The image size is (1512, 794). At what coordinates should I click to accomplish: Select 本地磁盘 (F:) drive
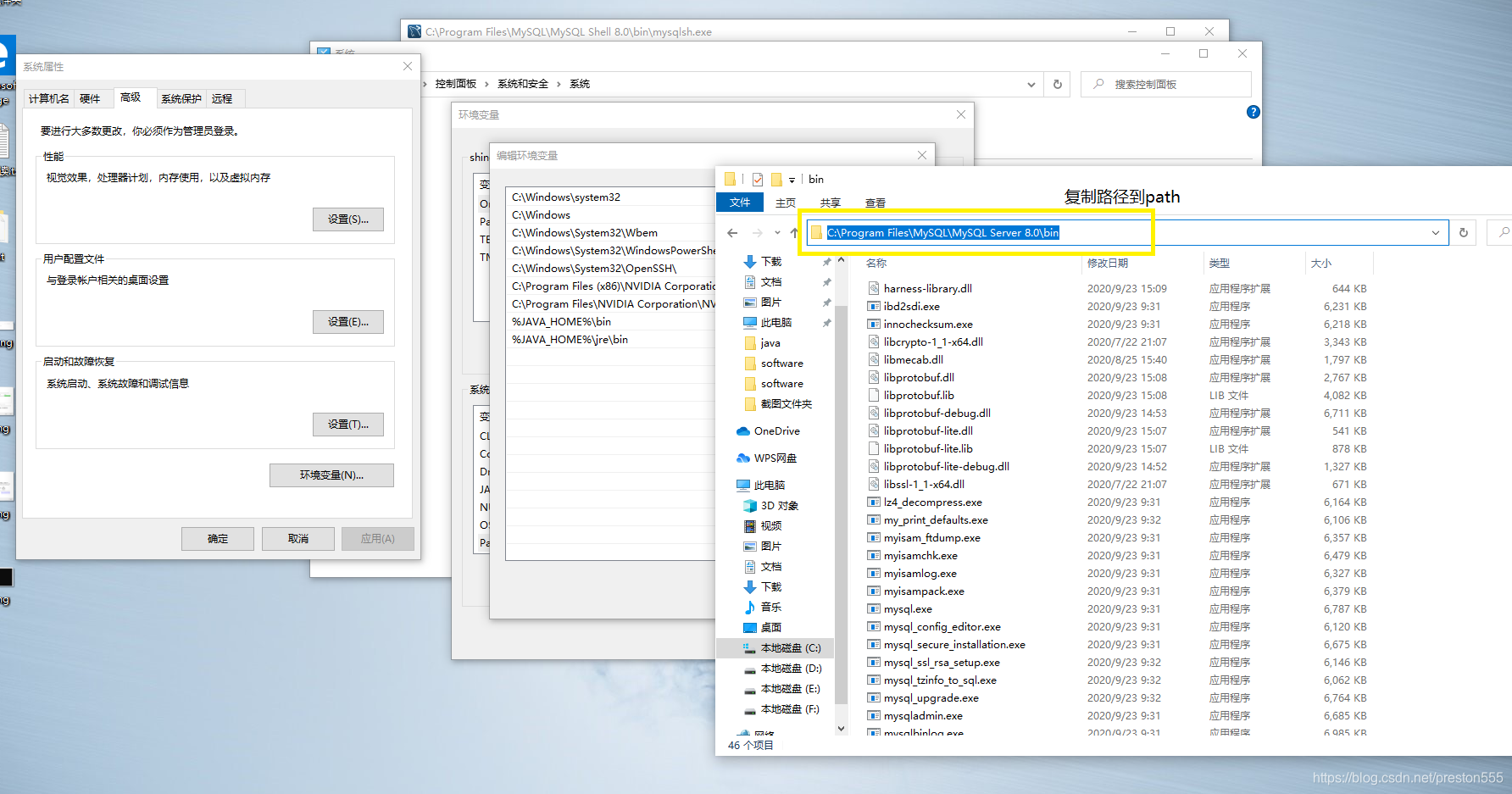[781, 709]
